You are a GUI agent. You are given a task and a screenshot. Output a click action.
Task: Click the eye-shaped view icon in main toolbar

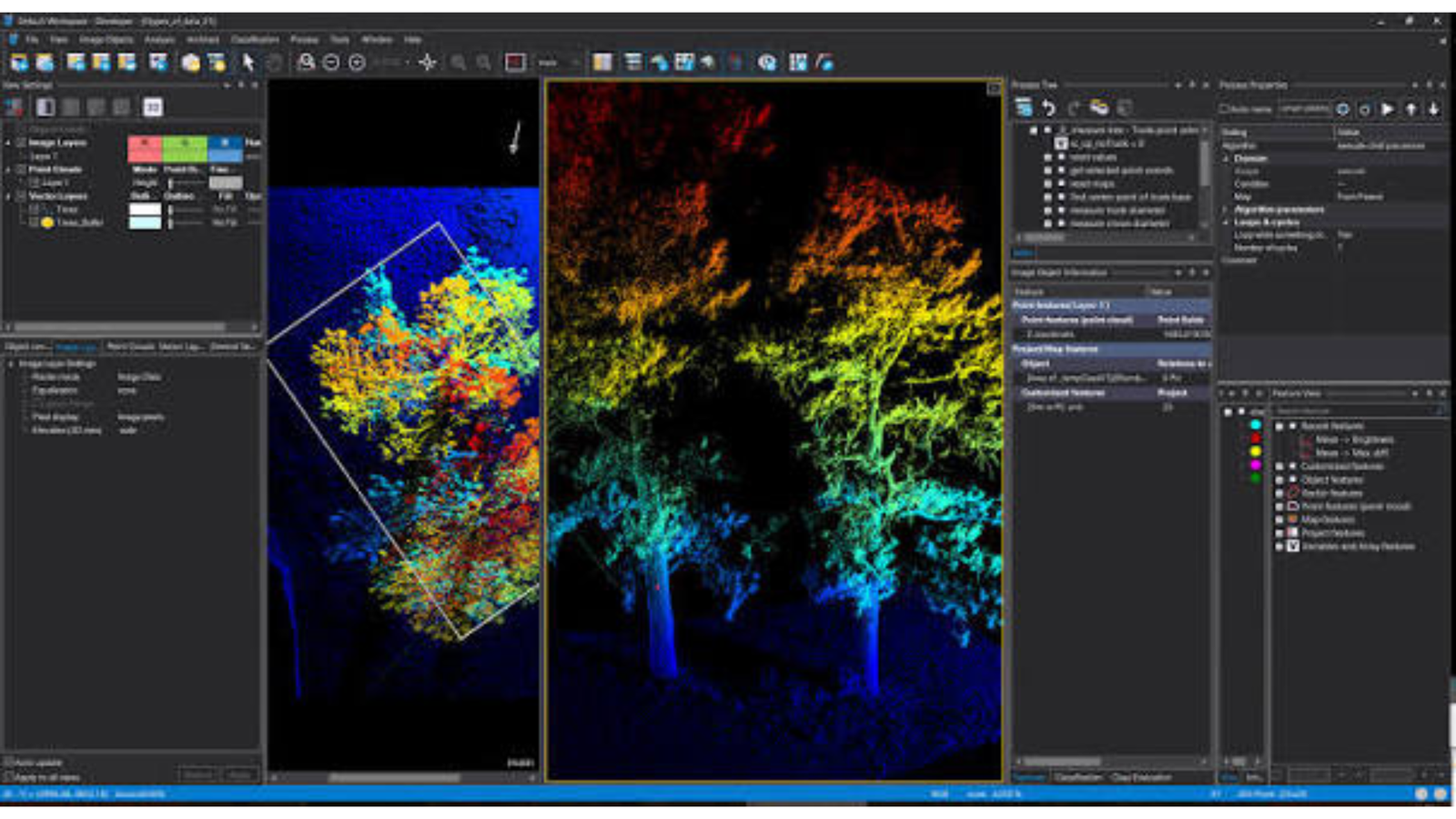[x=767, y=62]
